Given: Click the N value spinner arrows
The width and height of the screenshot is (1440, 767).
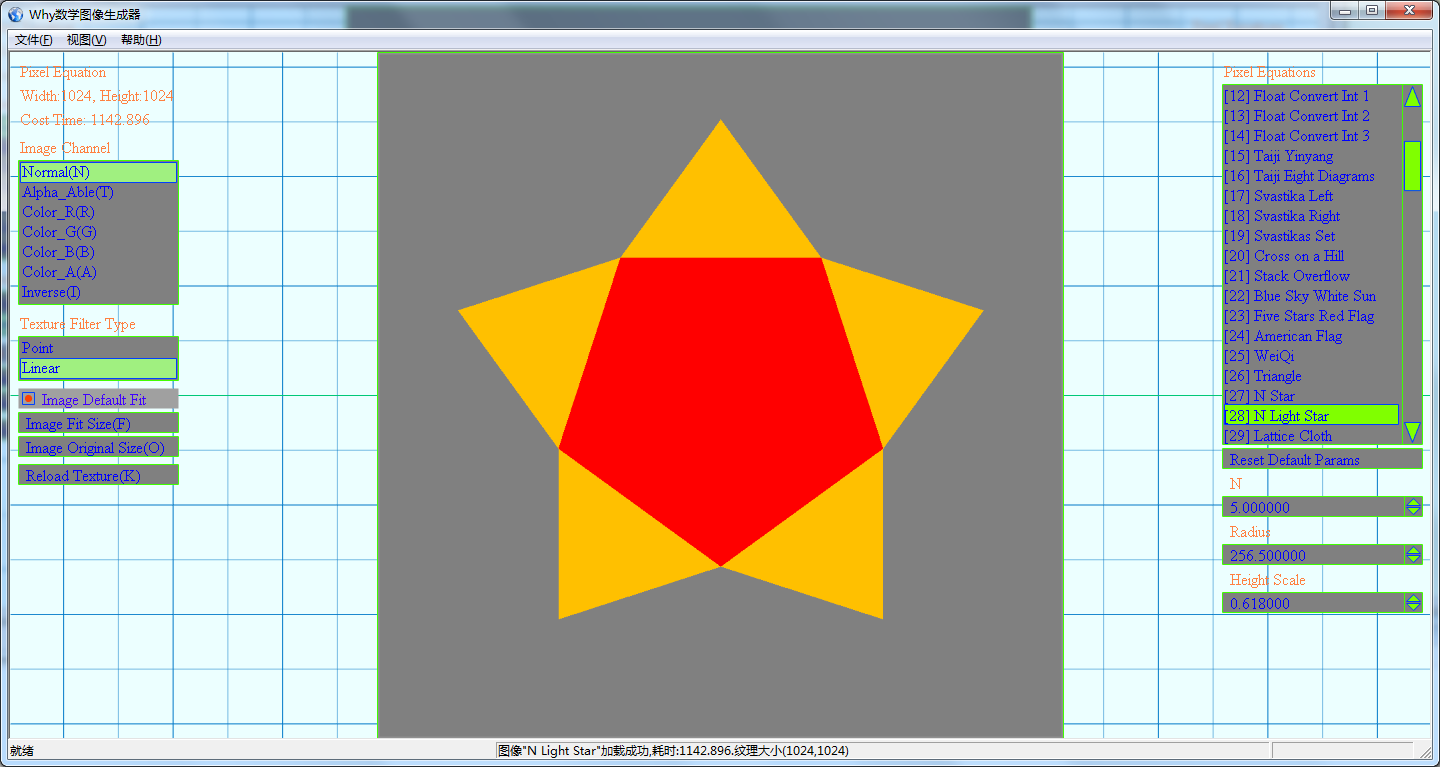Looking at the screenshot, I should (x=1413, y=507).
